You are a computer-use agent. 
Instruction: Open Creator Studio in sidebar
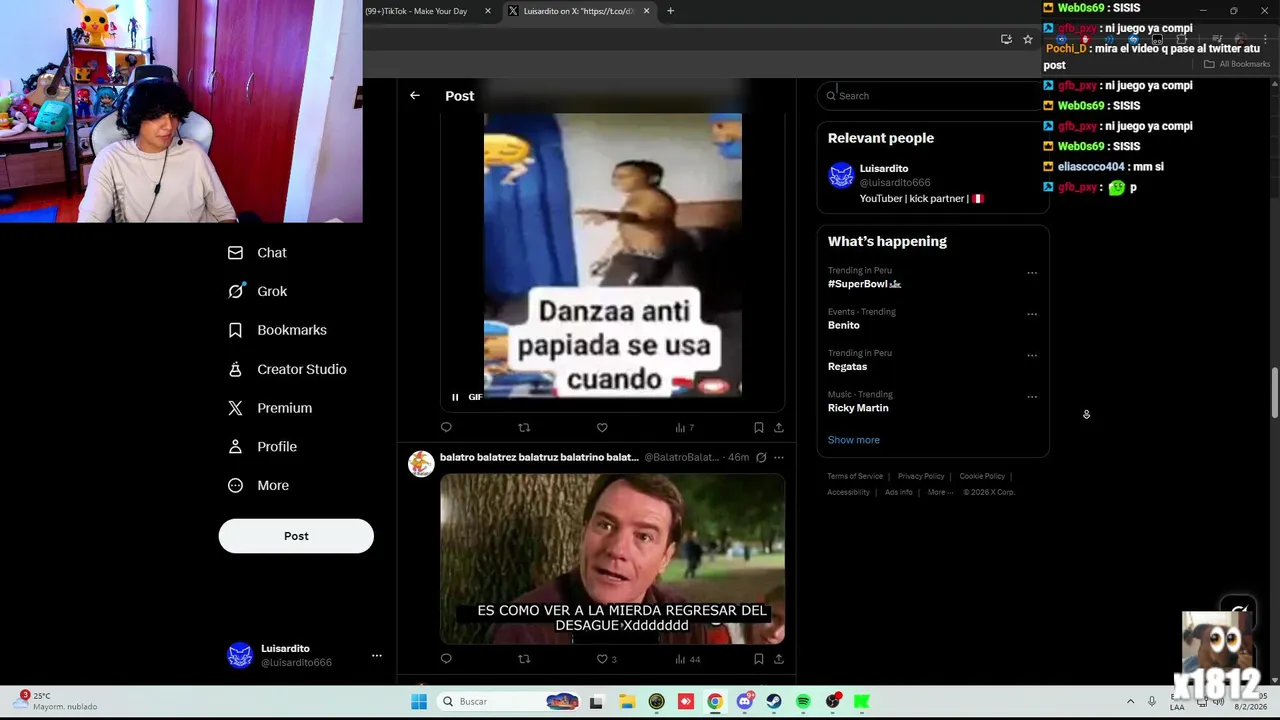[287, 369]
